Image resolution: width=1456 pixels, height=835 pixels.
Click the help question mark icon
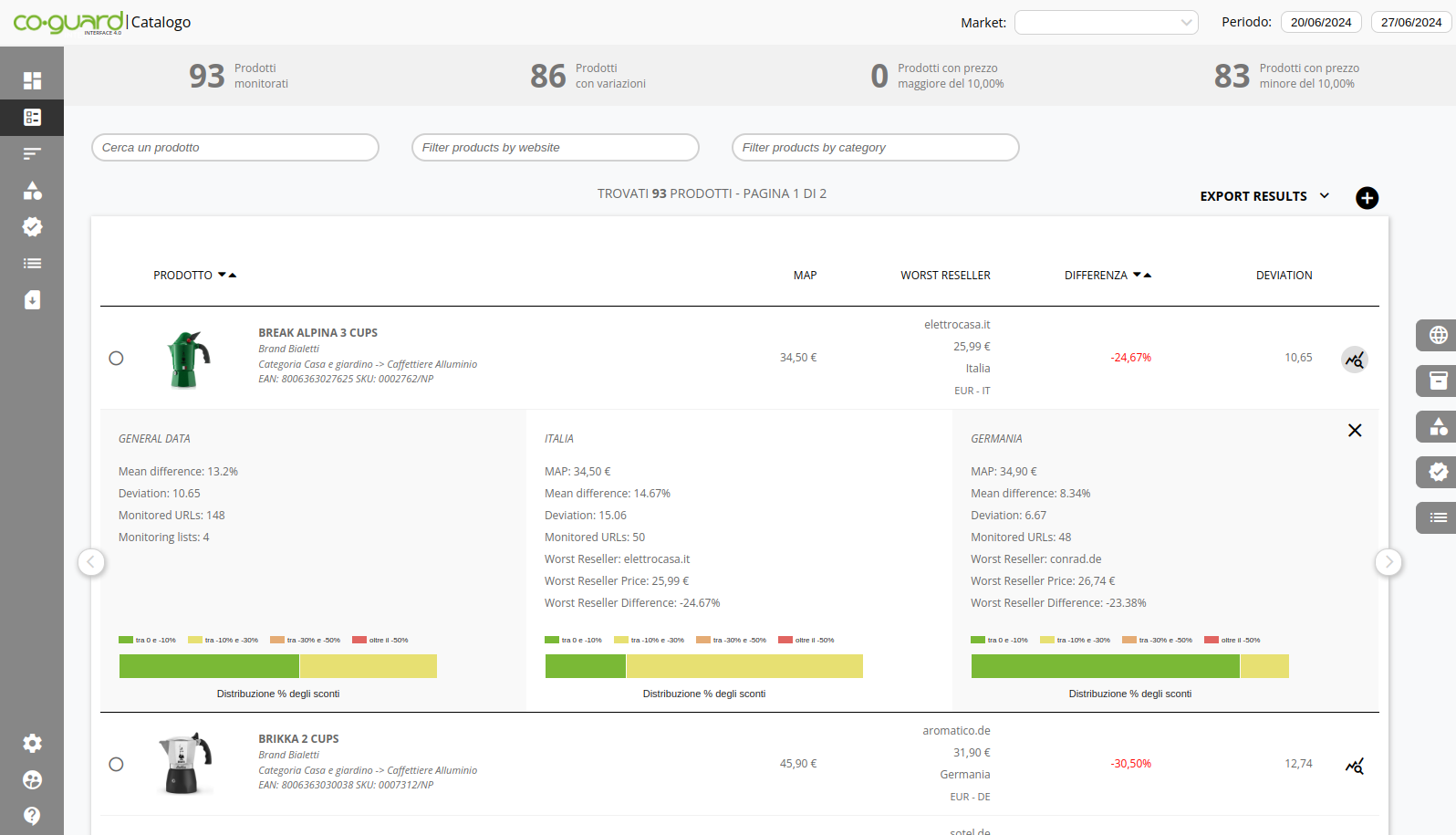pos(32,816)
